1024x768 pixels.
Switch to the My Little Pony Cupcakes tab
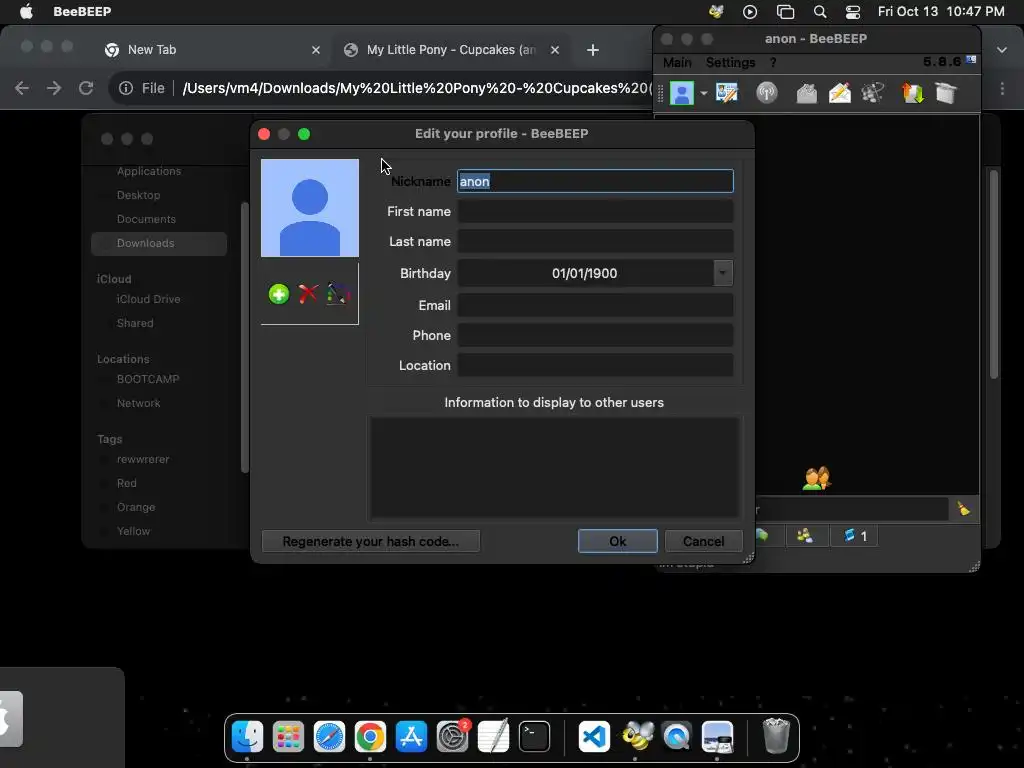coord(451,50)
